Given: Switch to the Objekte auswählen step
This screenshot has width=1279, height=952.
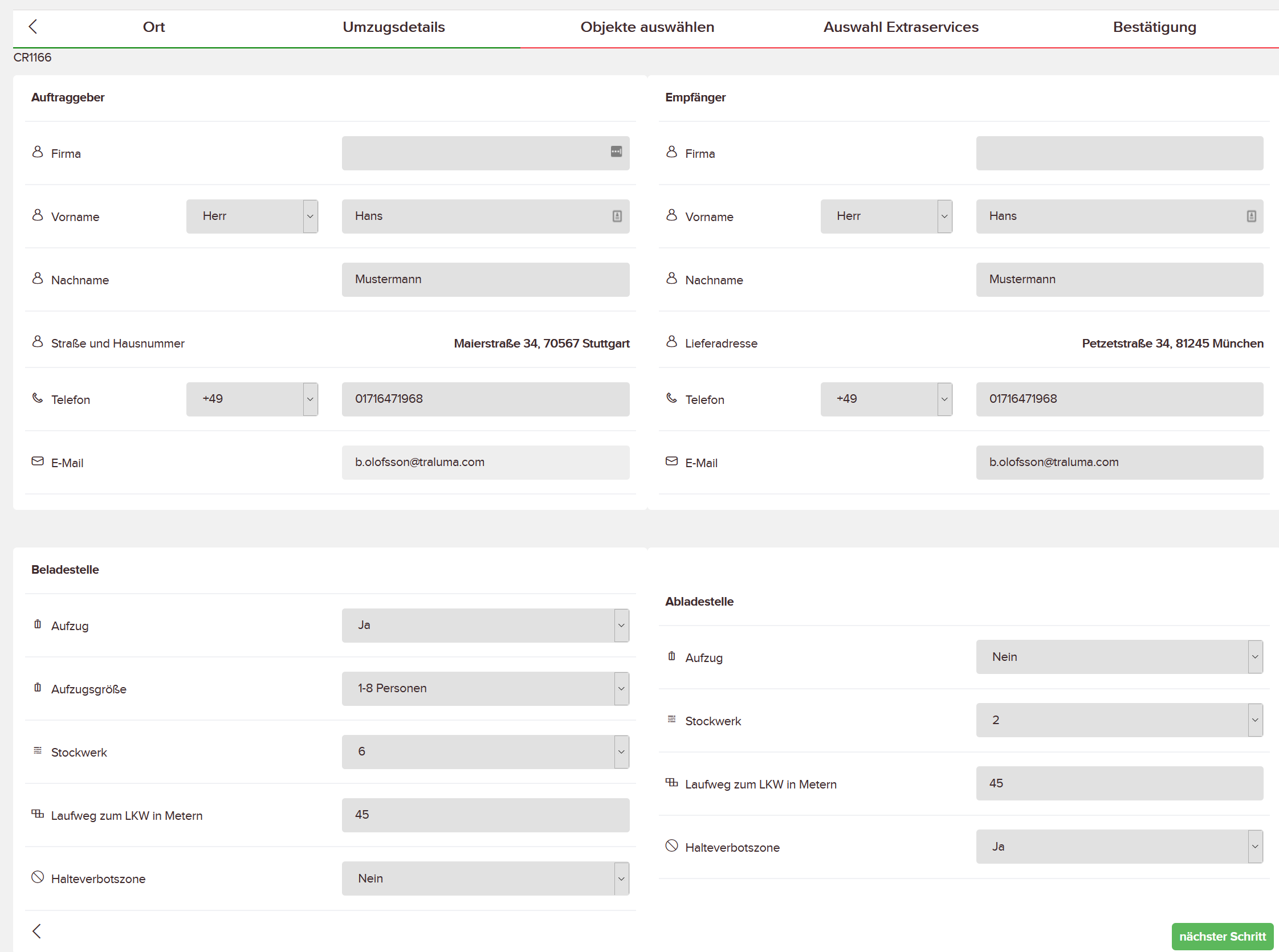Looking at the screenshot, I should (x=647, y=27).
